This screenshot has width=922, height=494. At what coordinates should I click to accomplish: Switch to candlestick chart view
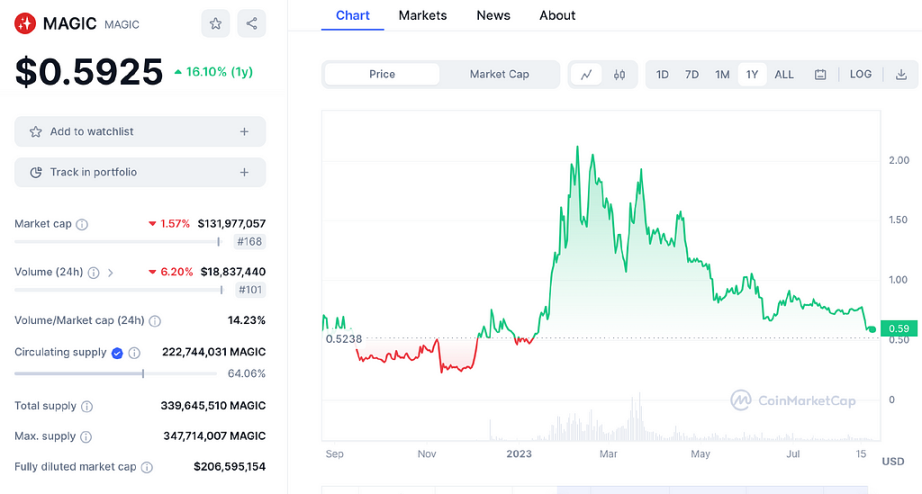tap(619, 75)
